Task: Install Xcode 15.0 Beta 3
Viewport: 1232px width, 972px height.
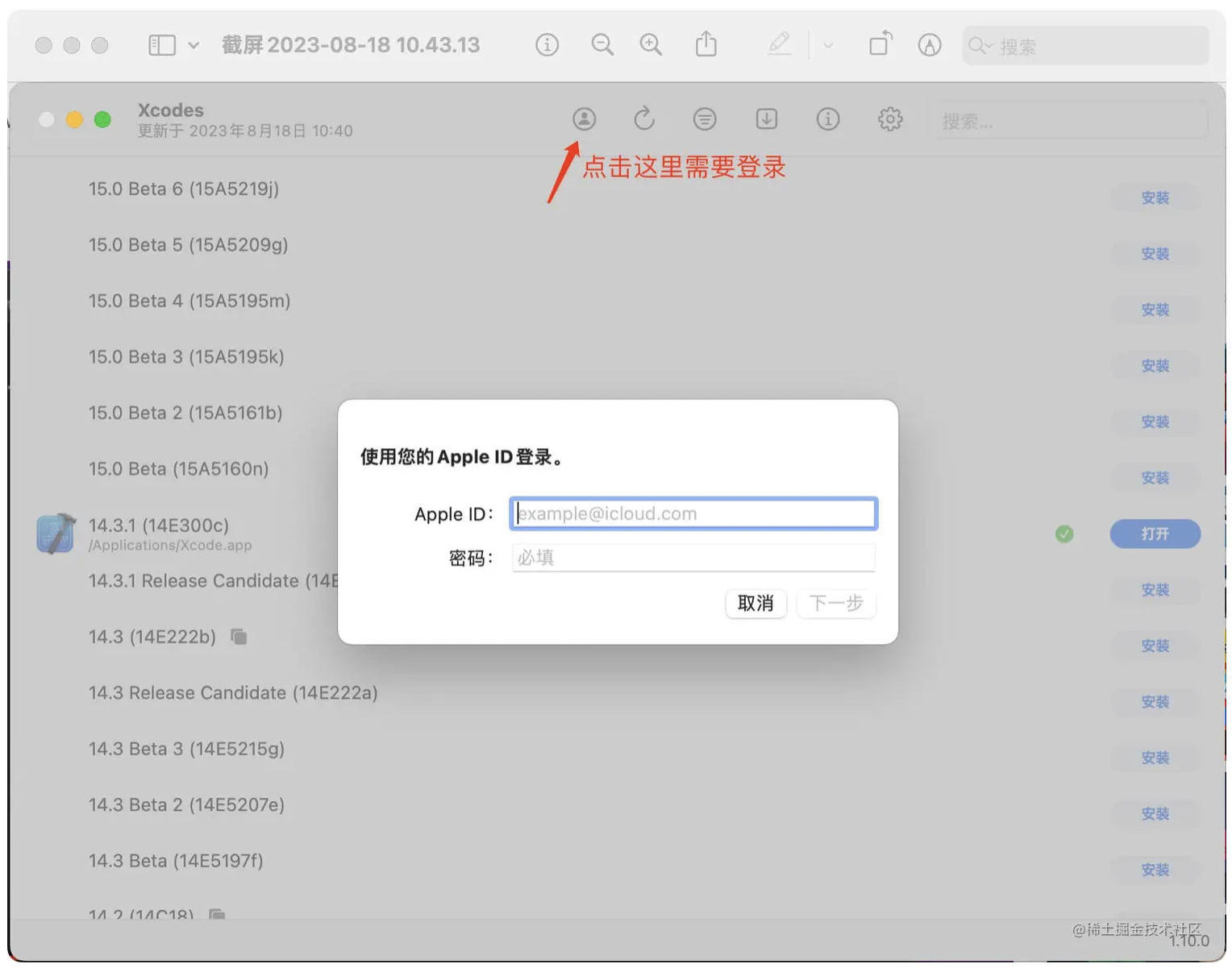Action: coord(1155,366)
